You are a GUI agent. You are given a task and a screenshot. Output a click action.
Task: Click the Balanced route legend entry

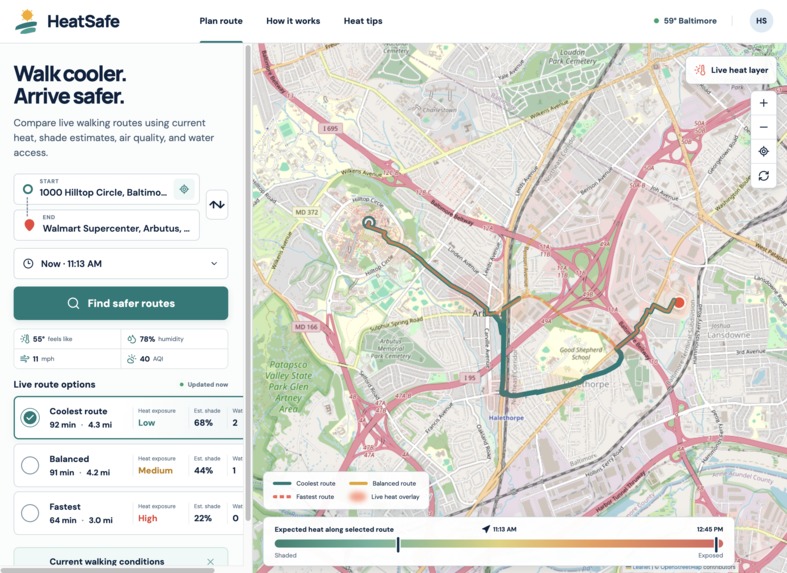pos(382,483)
